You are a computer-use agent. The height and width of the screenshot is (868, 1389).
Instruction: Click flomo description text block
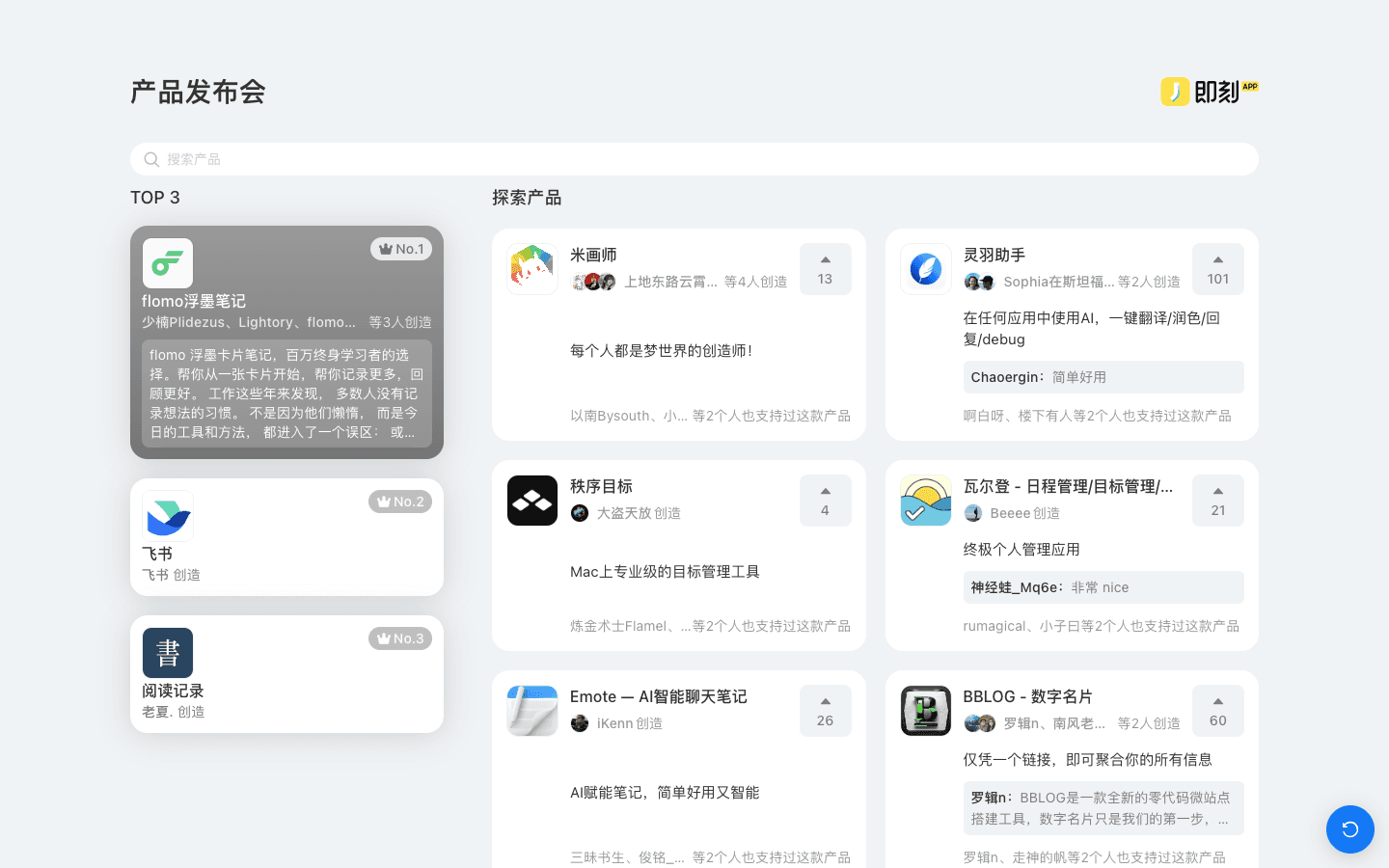tap(286, 393)
